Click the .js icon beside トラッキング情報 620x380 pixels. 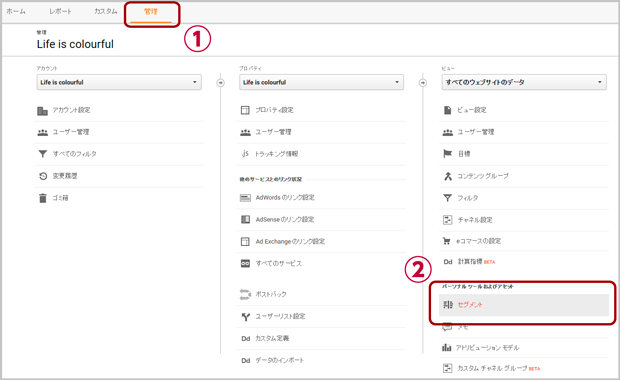[x=245, y=153]
